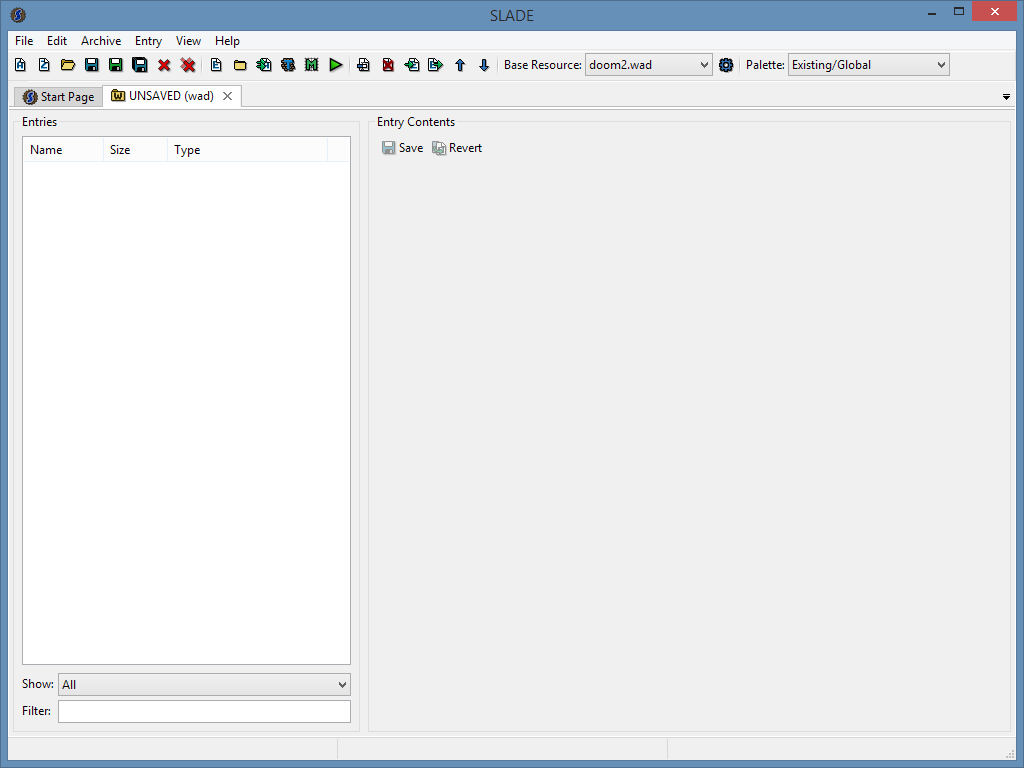Switch to the Start Page tab
The width and height of the screenshot is (1024, 768).
(x=59, y=97)
